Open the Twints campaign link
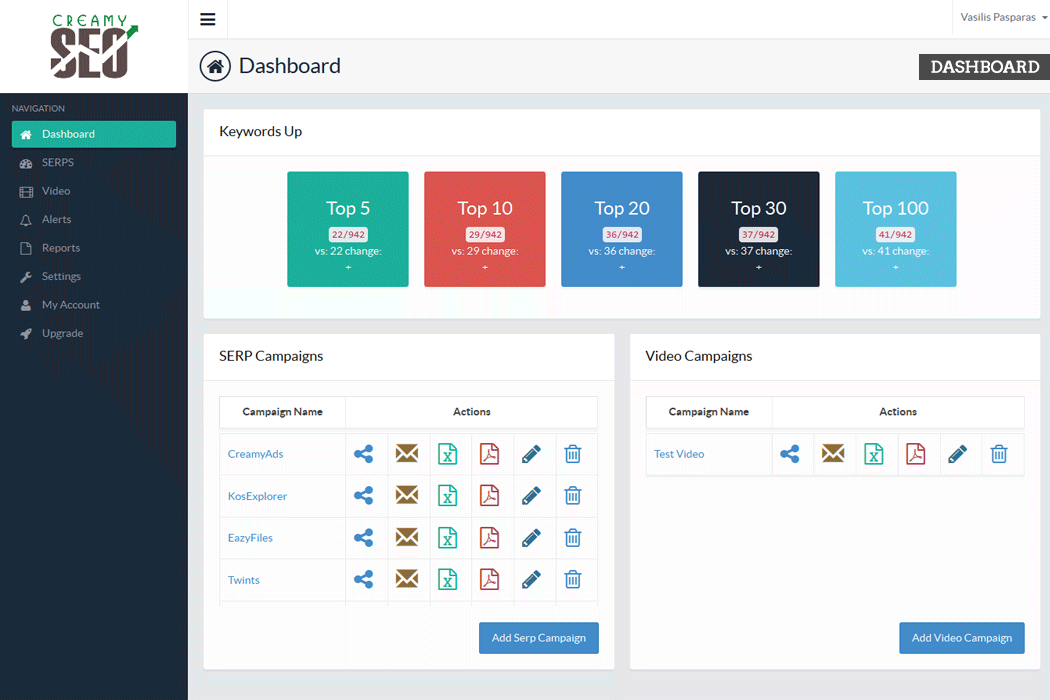1050x700 pixels. click(x=243, y=580)
